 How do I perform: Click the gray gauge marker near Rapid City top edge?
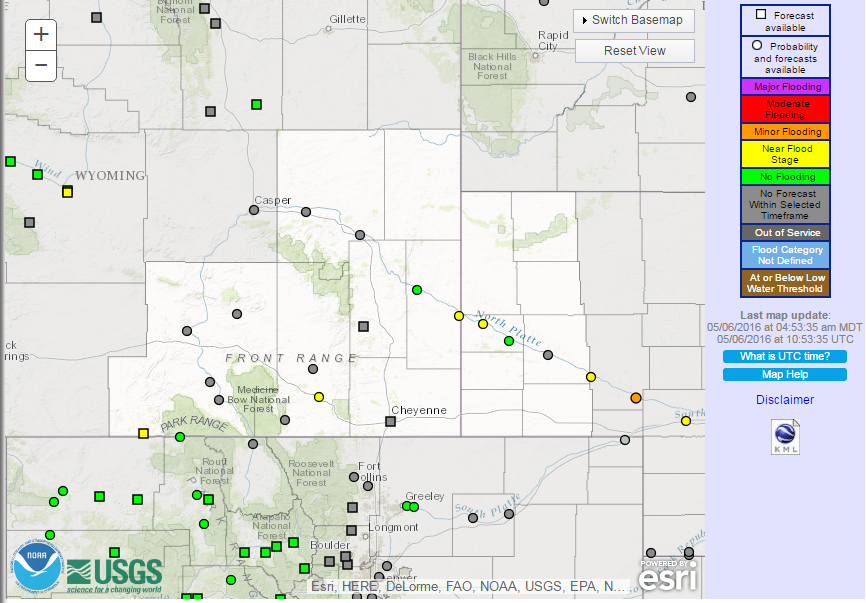click(544, 2)
